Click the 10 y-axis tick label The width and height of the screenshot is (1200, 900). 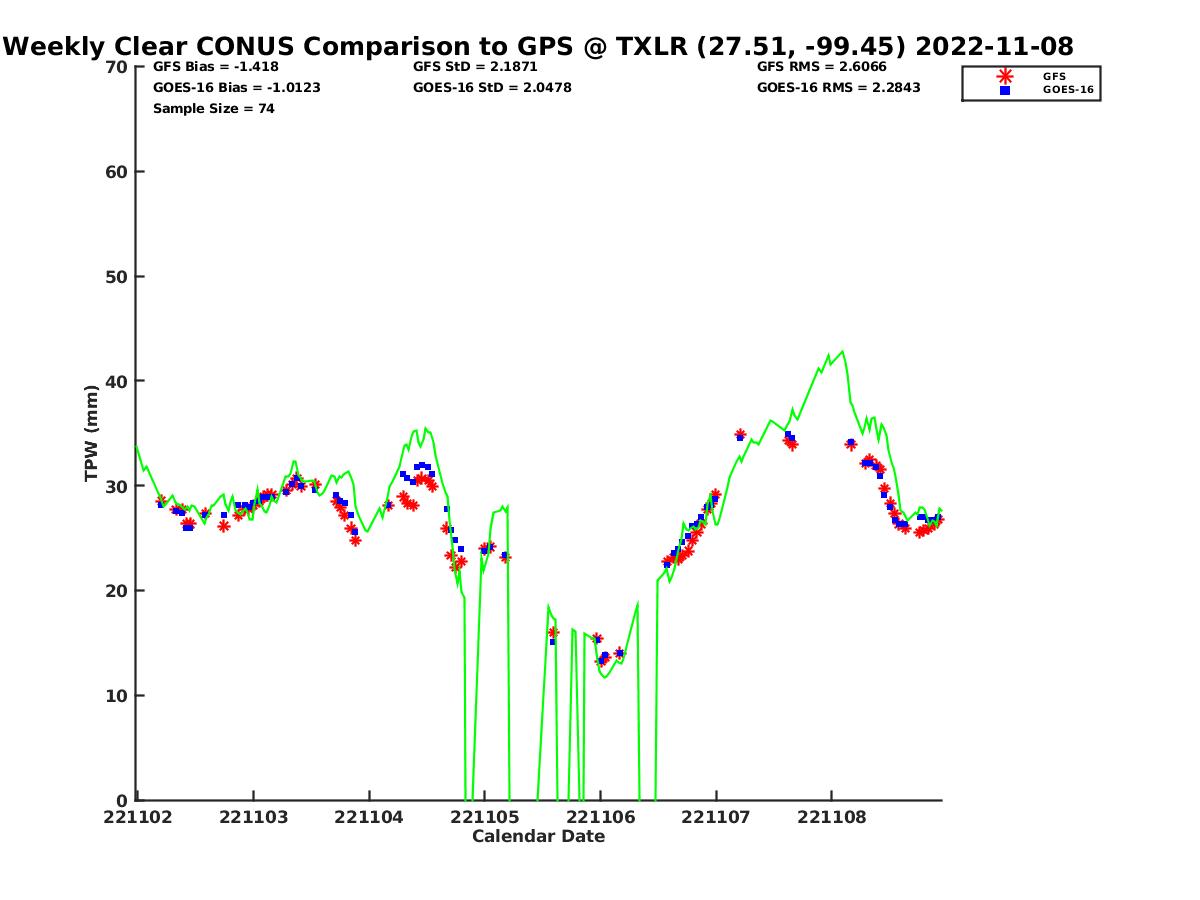(x=116, y=695)
